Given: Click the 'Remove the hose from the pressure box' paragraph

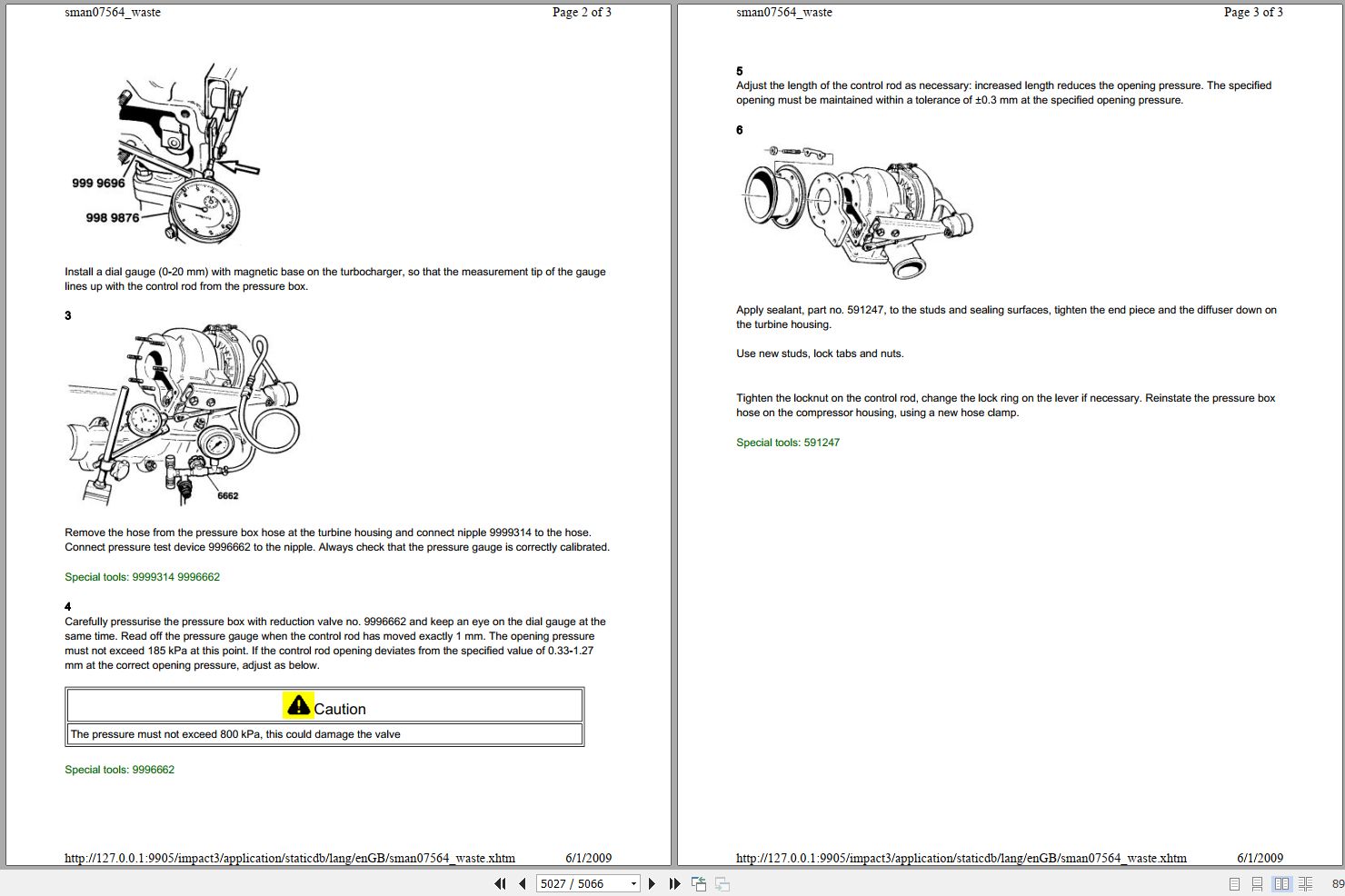Looking at the screenshot, I should (x=337, y=540).
